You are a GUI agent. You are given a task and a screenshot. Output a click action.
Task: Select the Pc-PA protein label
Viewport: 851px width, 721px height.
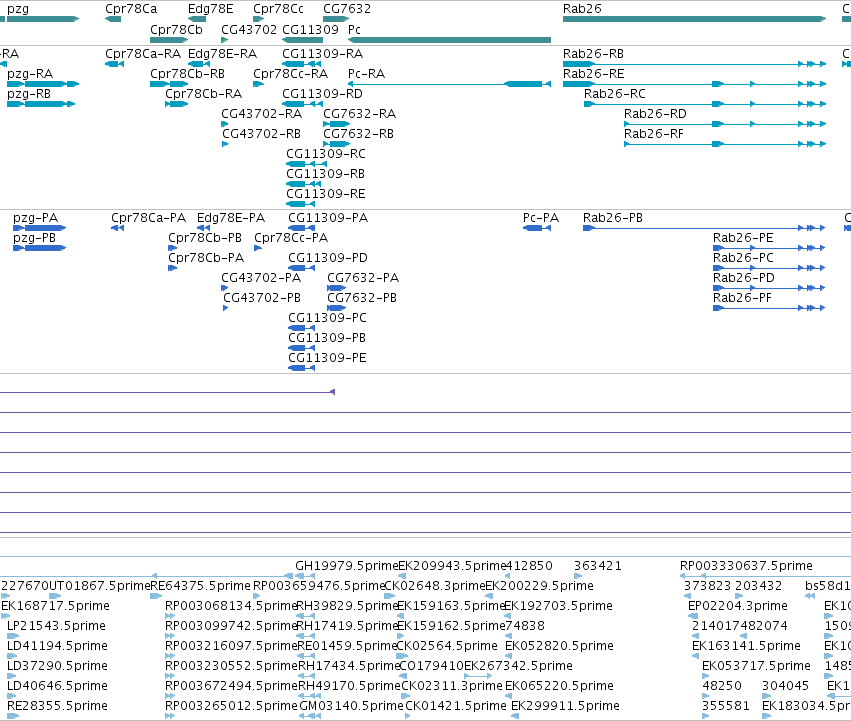(541, 218)
